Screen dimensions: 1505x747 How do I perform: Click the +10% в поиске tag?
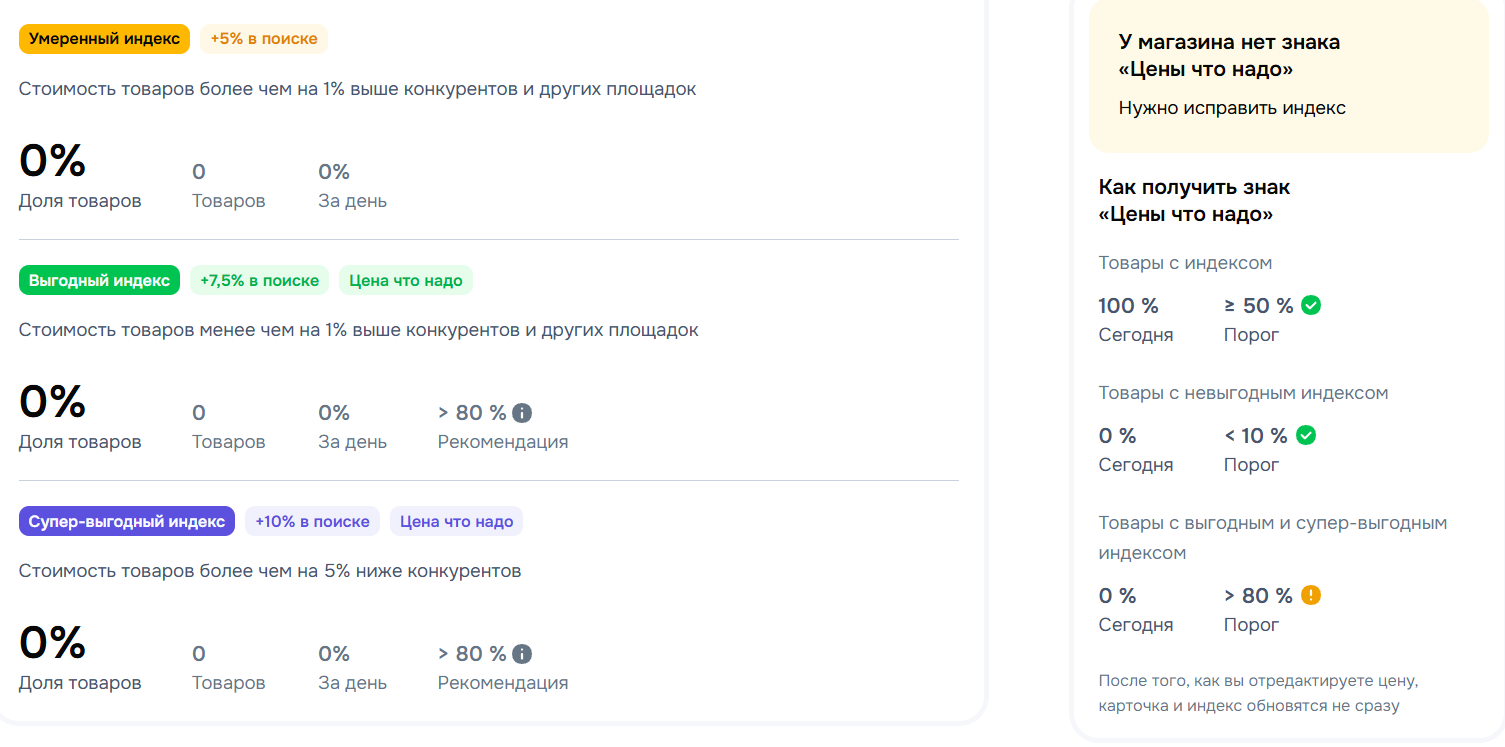312,521
